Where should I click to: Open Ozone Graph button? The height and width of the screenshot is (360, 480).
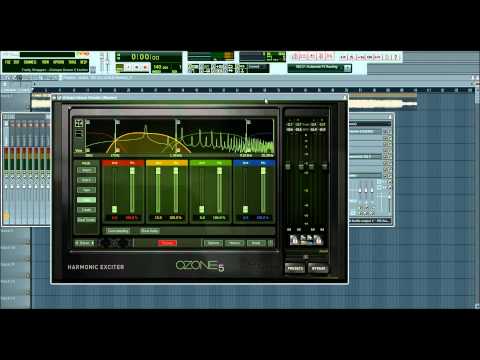[256, 243]
